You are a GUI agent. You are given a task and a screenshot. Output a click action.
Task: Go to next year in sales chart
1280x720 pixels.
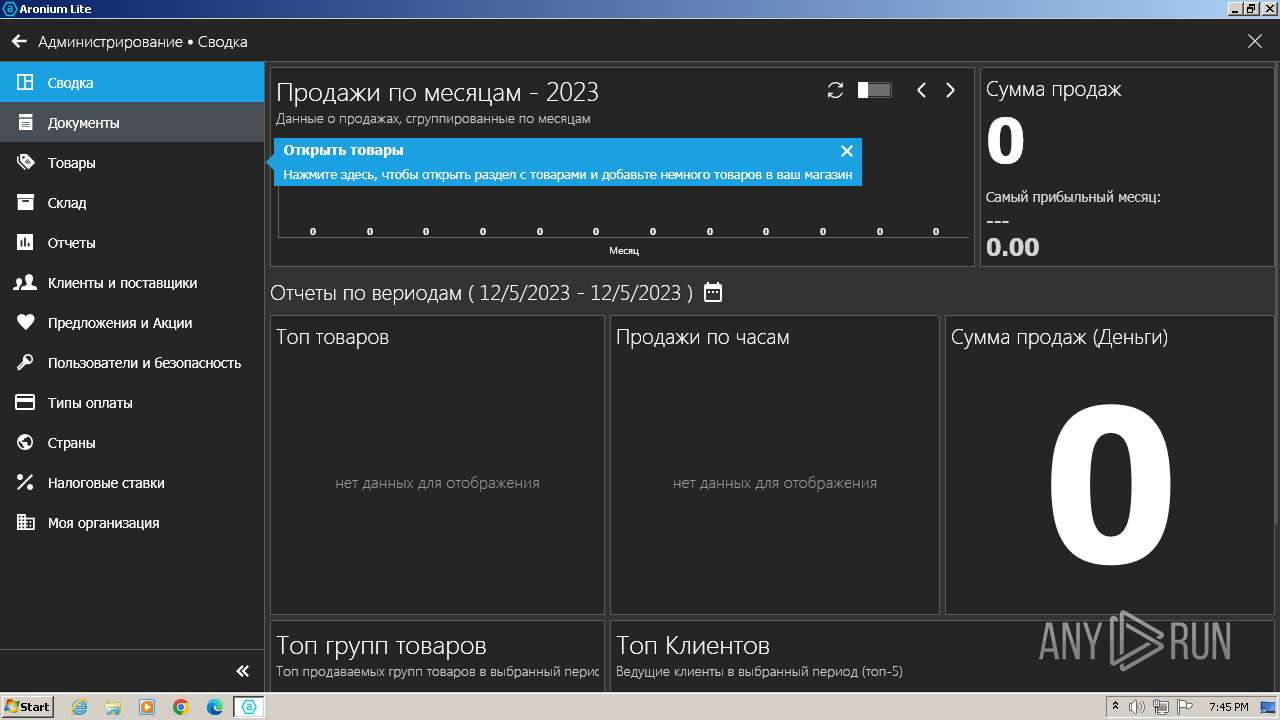pos(950,90)
